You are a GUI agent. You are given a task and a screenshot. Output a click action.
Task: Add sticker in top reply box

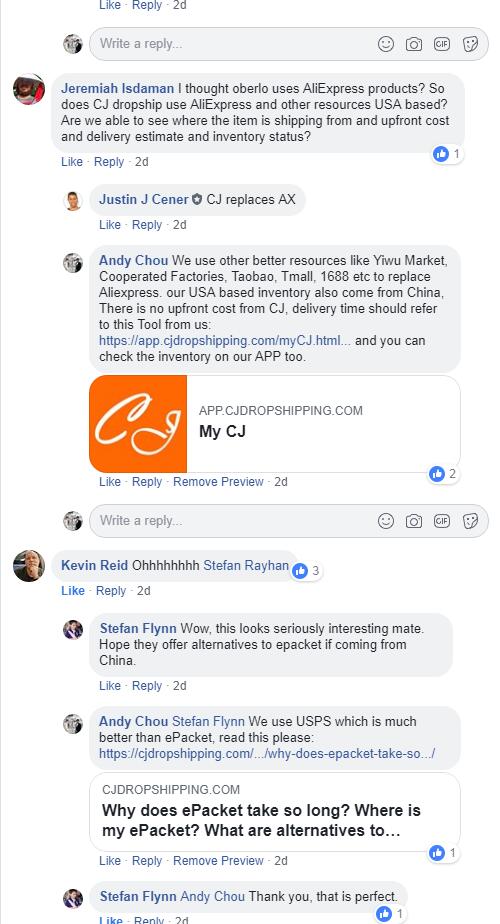(470, 44)
